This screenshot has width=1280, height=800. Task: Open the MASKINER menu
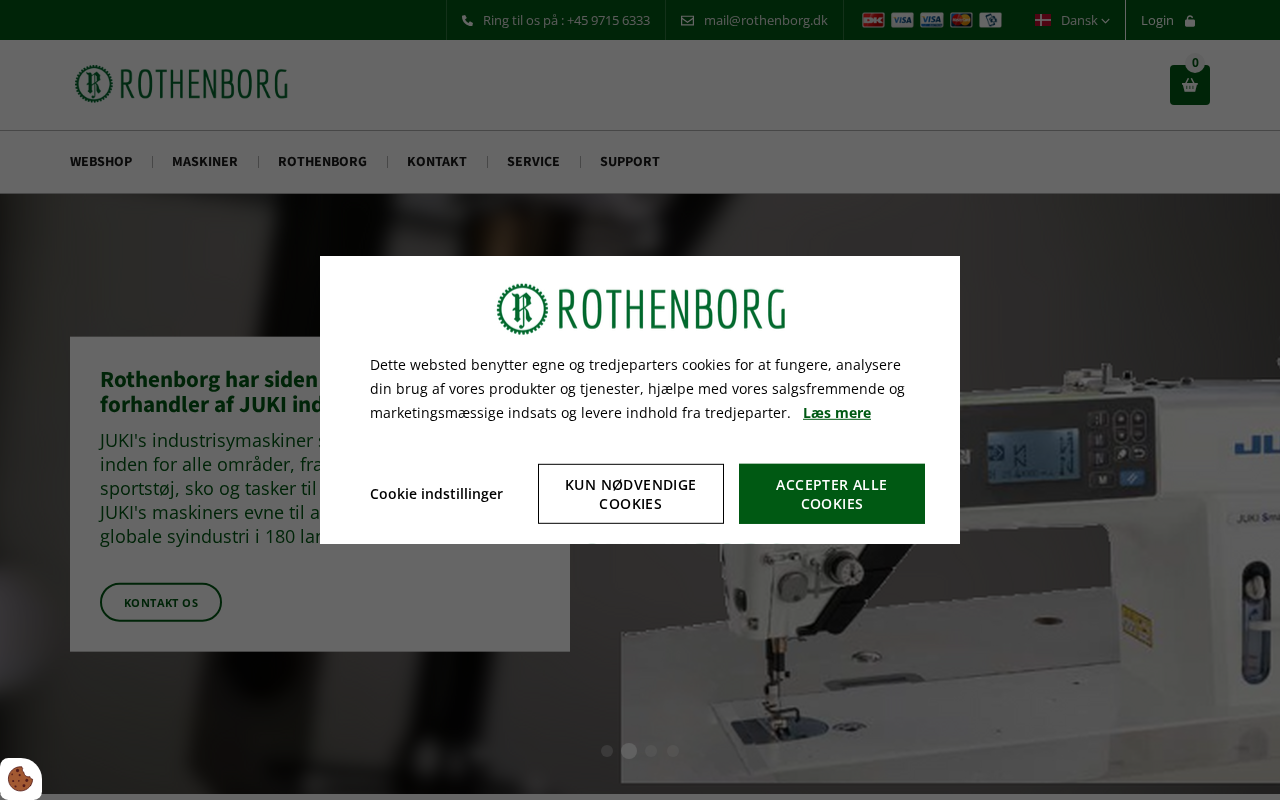point(205,161)
